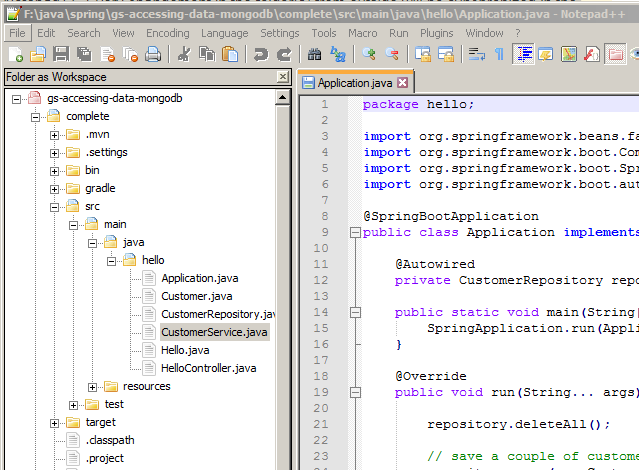Screen dimensions: 639x470
Task: Save all open files
Action: click(84, 54)
